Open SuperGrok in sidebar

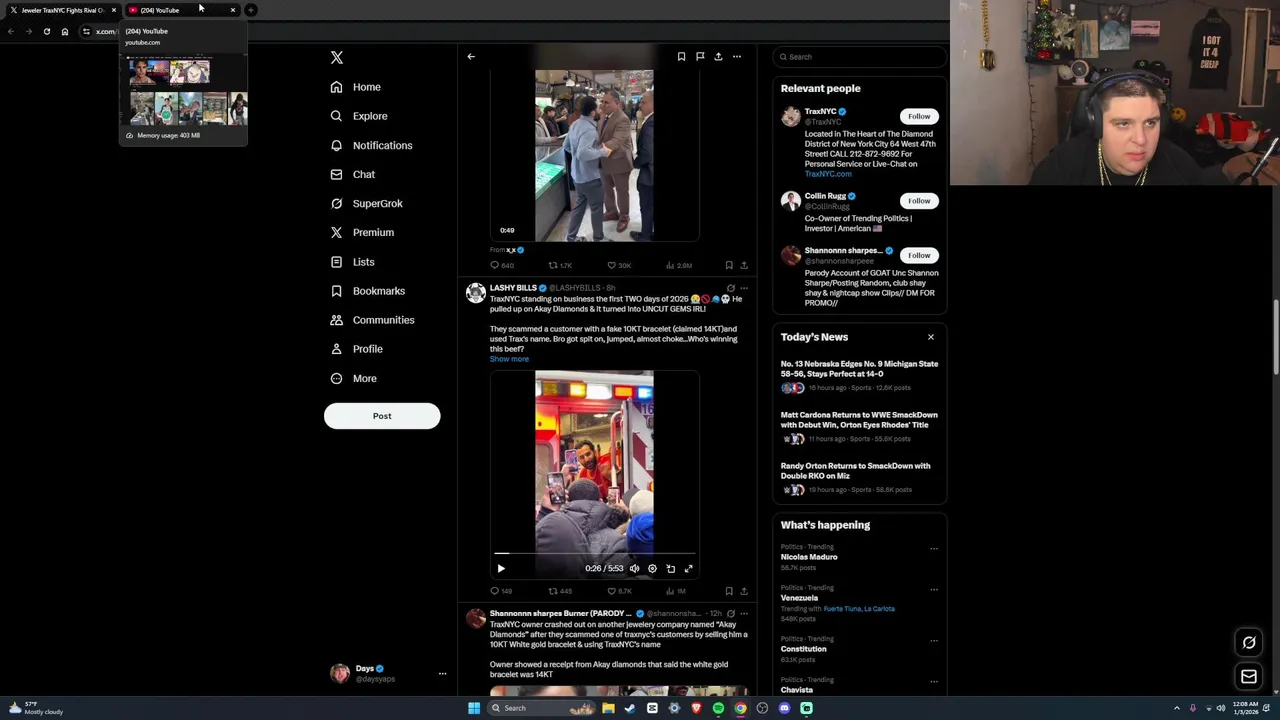(367, 203)
